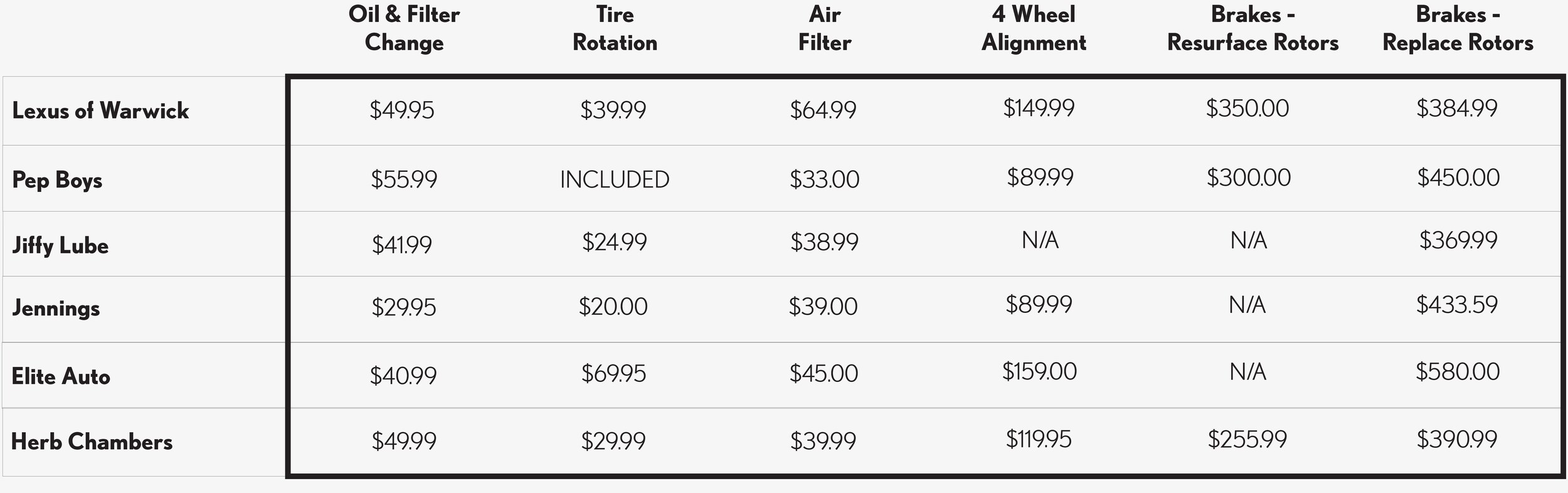Select Elite Auto $159.00 alignment price
Screen dimensions: 1568x493
[x=1039, y=371]
